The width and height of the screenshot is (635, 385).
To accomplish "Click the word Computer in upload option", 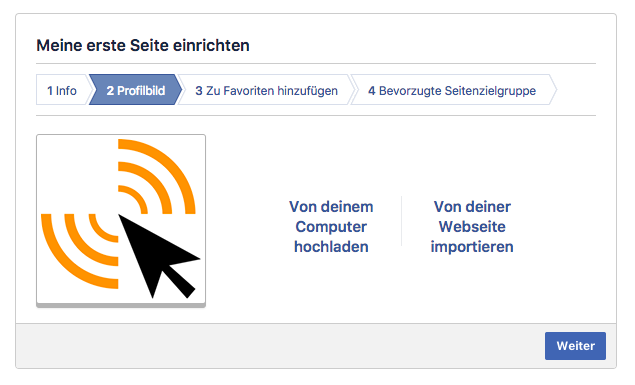I will pos(331,227).
